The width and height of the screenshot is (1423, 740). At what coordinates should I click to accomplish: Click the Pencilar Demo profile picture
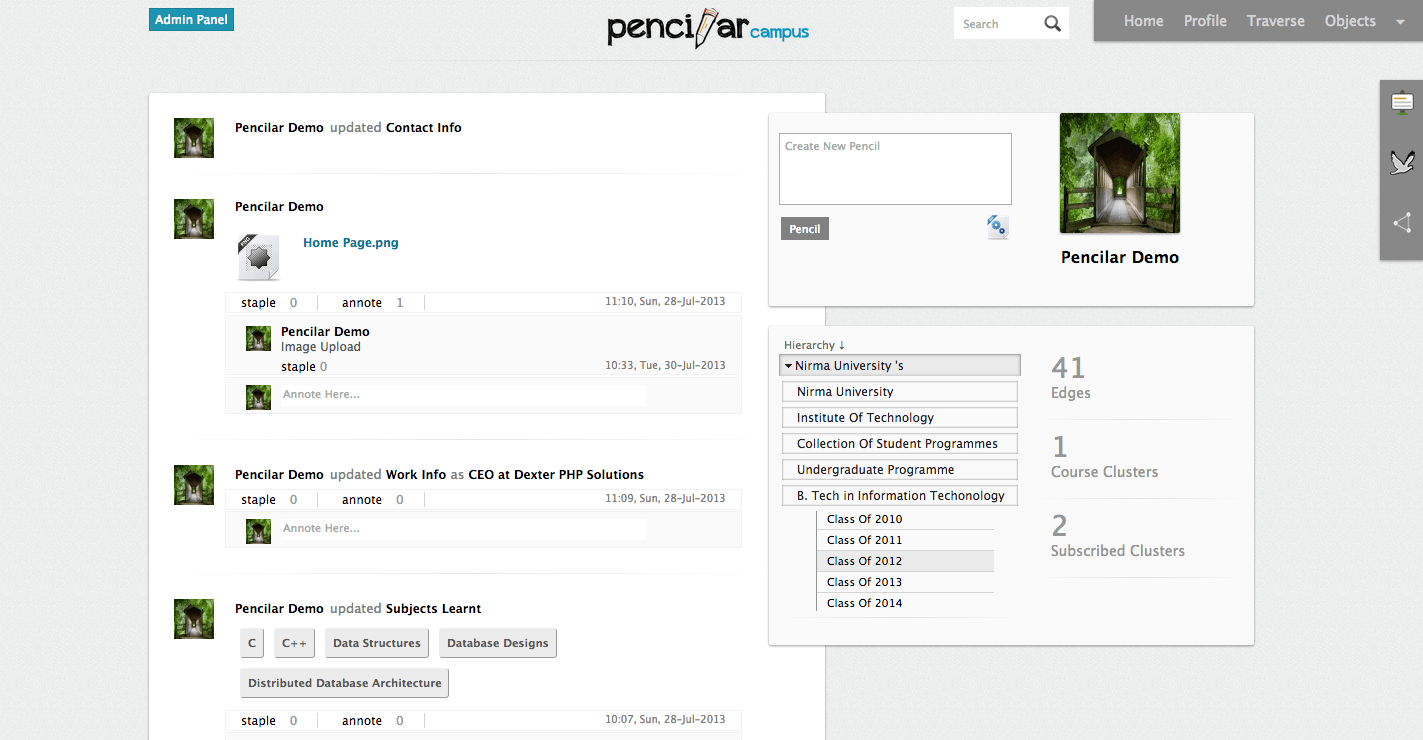pyautogui.click(x=1119, y=173)
